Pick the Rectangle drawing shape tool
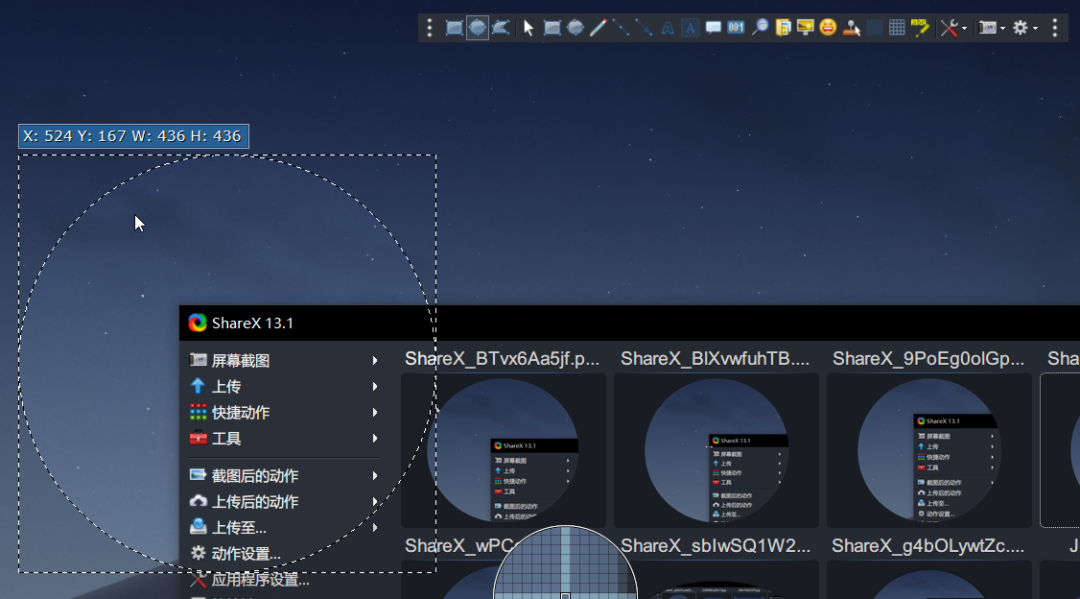The height and width of the screenshot is (599, 1080). pos(552,28)
